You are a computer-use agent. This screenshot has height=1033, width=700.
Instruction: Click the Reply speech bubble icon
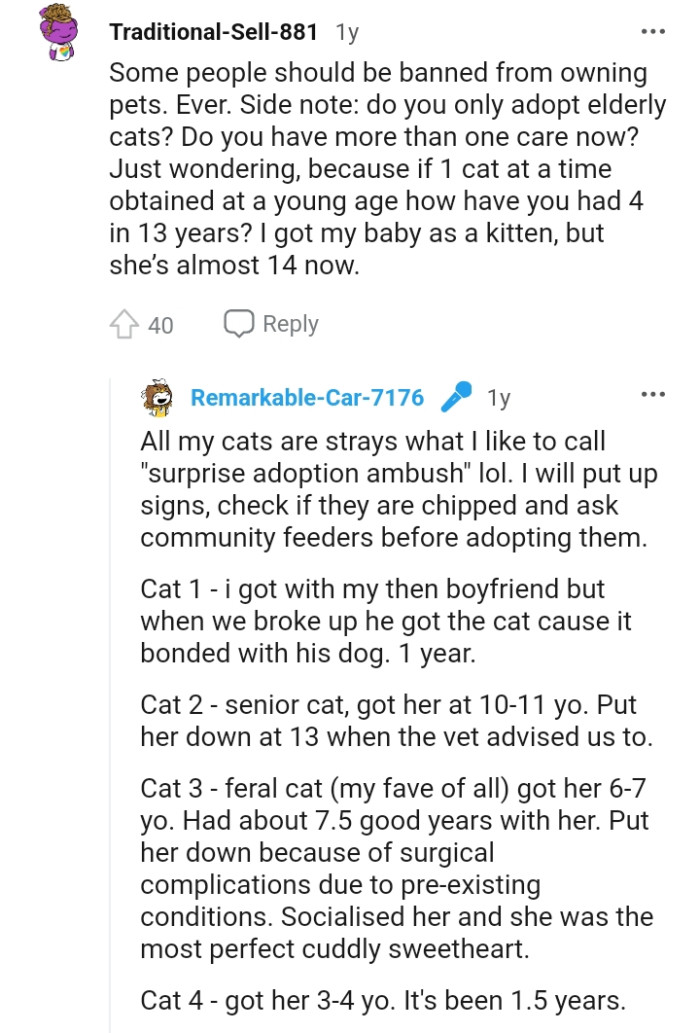point(238,324)
